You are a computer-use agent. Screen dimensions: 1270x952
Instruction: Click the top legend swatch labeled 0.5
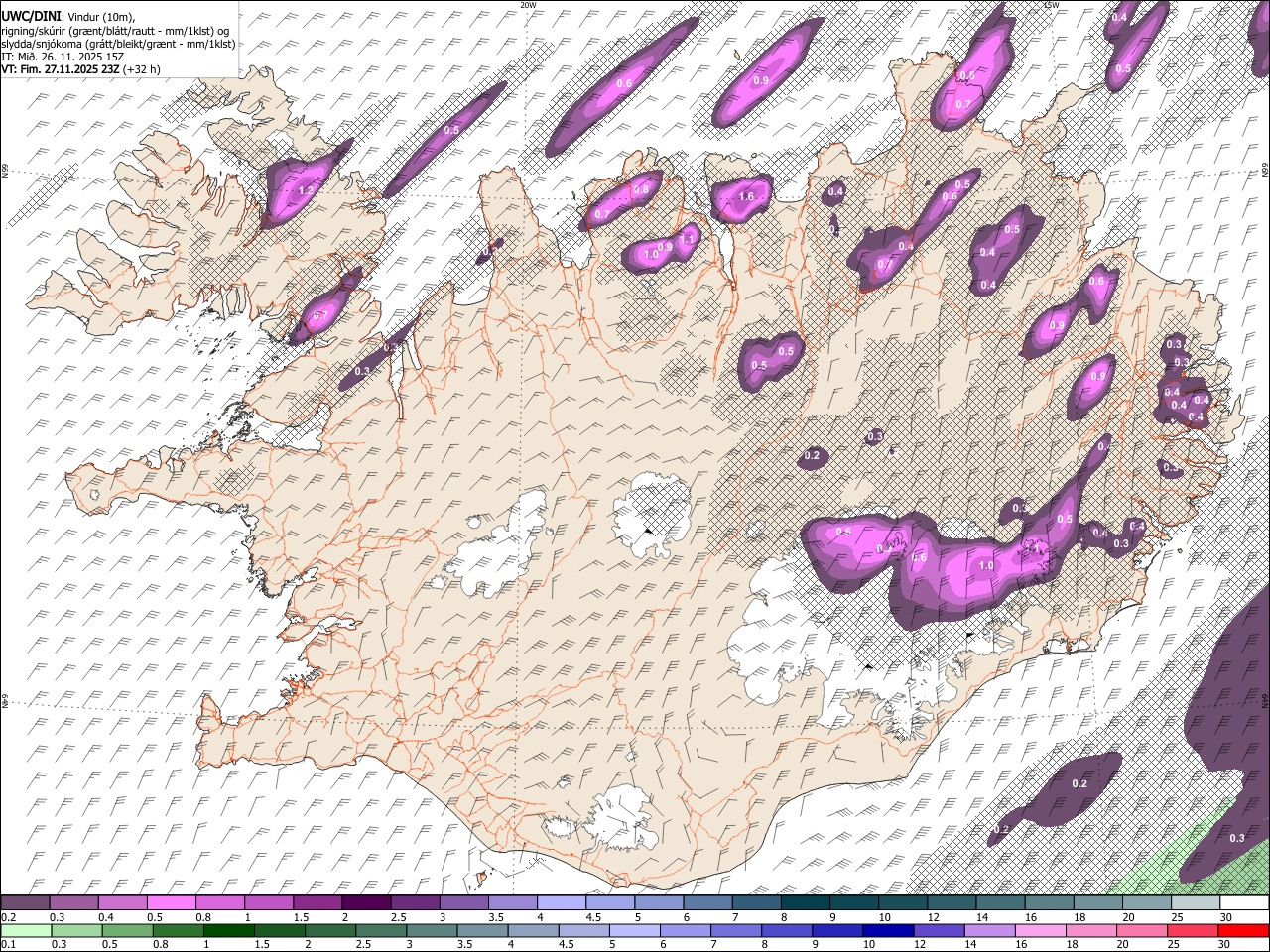(x=172, y=902)
